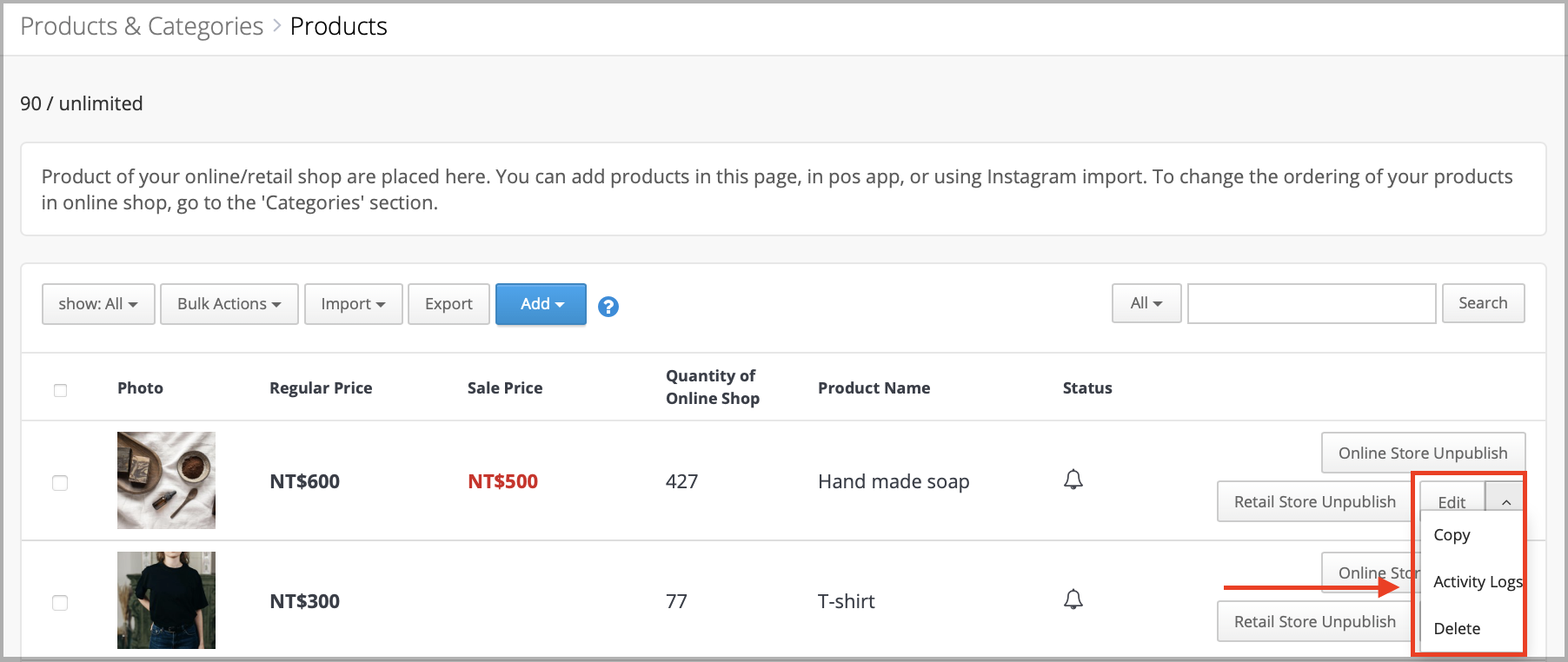Expand the Bulk Actions dropdown

(229, 304)
